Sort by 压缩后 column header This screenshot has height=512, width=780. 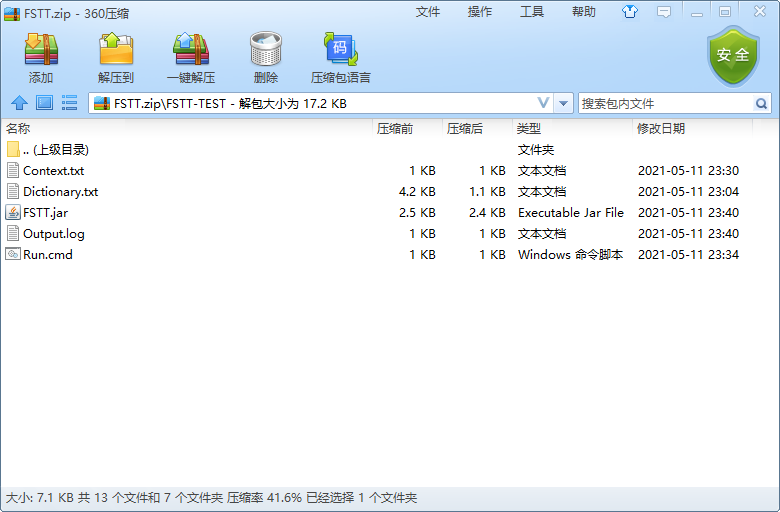(x=478, y=129)
